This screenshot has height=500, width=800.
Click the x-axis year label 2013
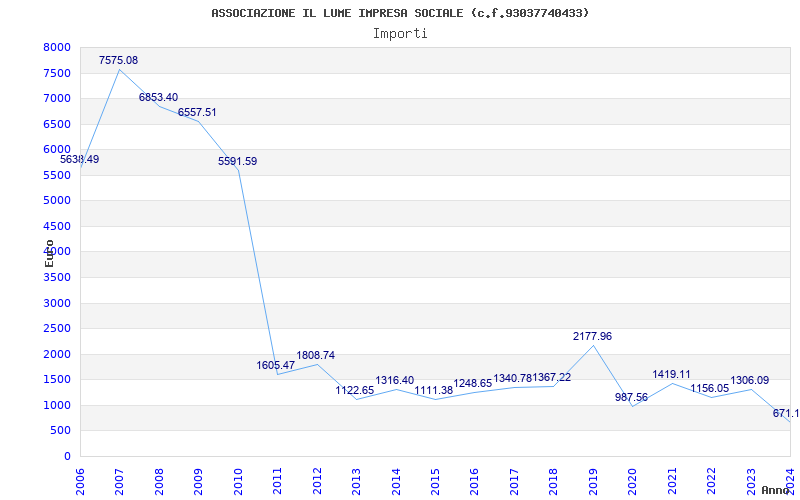[x=356, y=482]
